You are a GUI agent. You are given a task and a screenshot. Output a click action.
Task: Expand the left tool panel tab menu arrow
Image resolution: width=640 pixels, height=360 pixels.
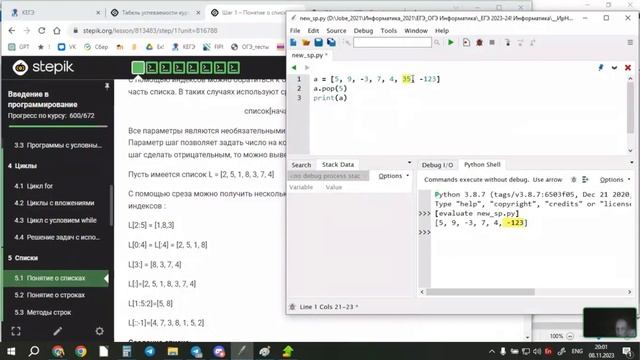pyautogui.click(x=409, y=163)
